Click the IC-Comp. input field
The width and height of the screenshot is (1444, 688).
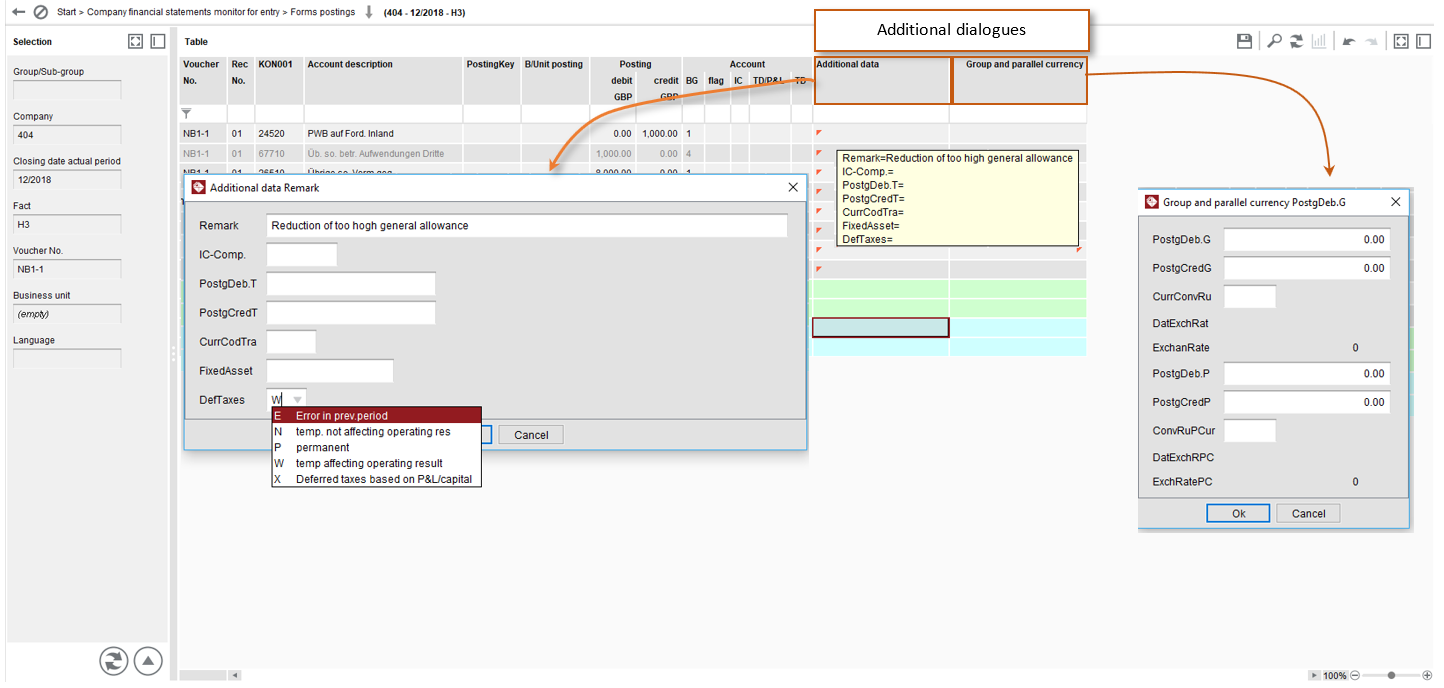[302, 255]
